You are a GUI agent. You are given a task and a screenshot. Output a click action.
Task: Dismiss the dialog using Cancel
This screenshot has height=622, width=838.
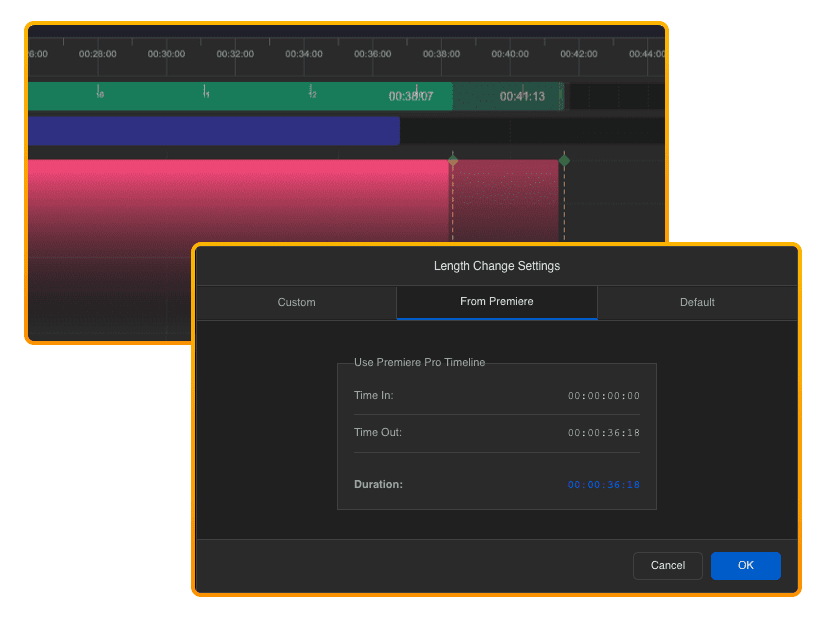point(667,565)
